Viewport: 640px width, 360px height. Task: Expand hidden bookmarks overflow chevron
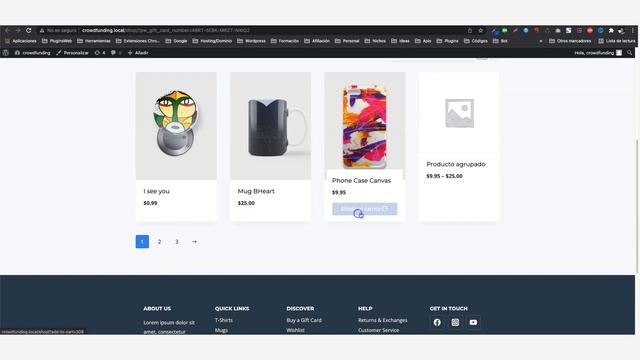541,41
